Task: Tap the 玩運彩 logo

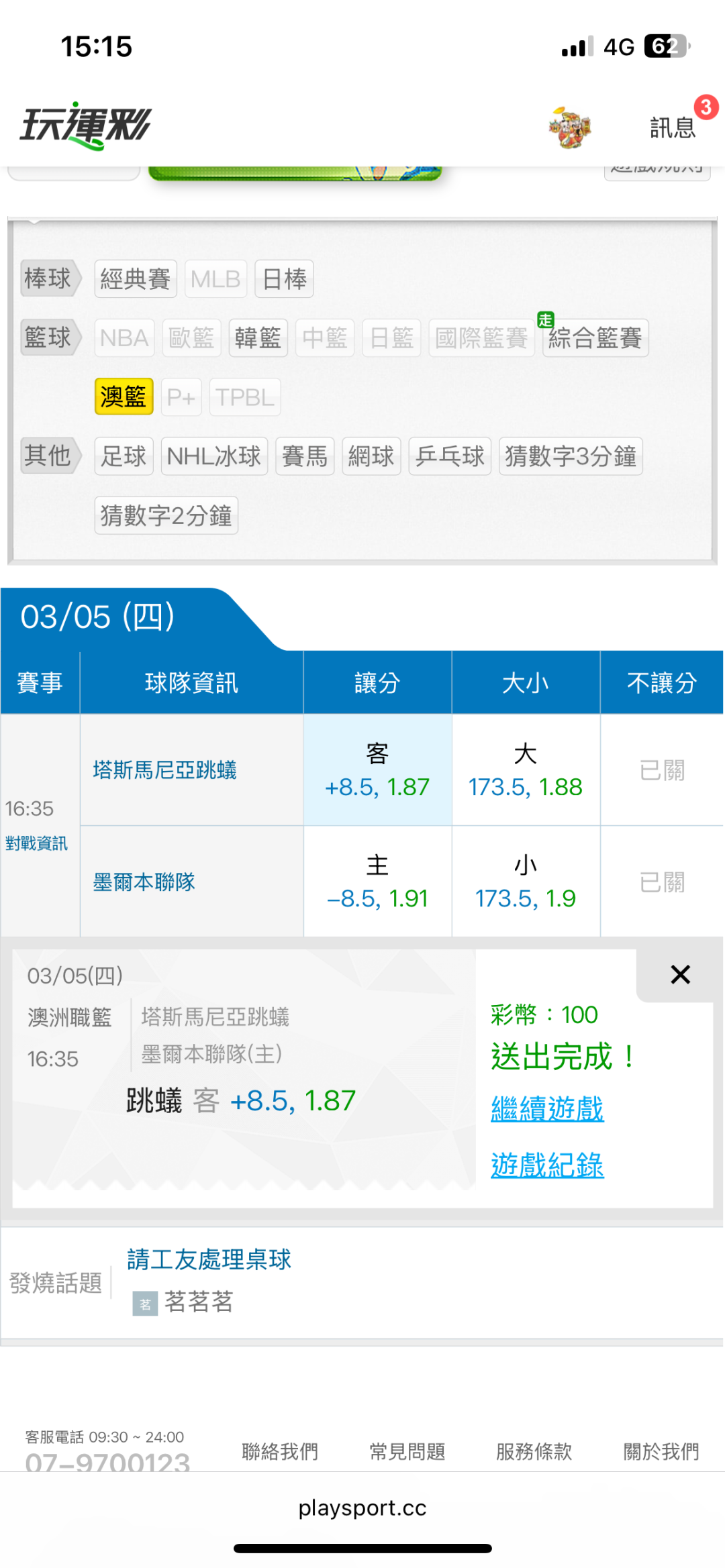Action: [86, 125]
